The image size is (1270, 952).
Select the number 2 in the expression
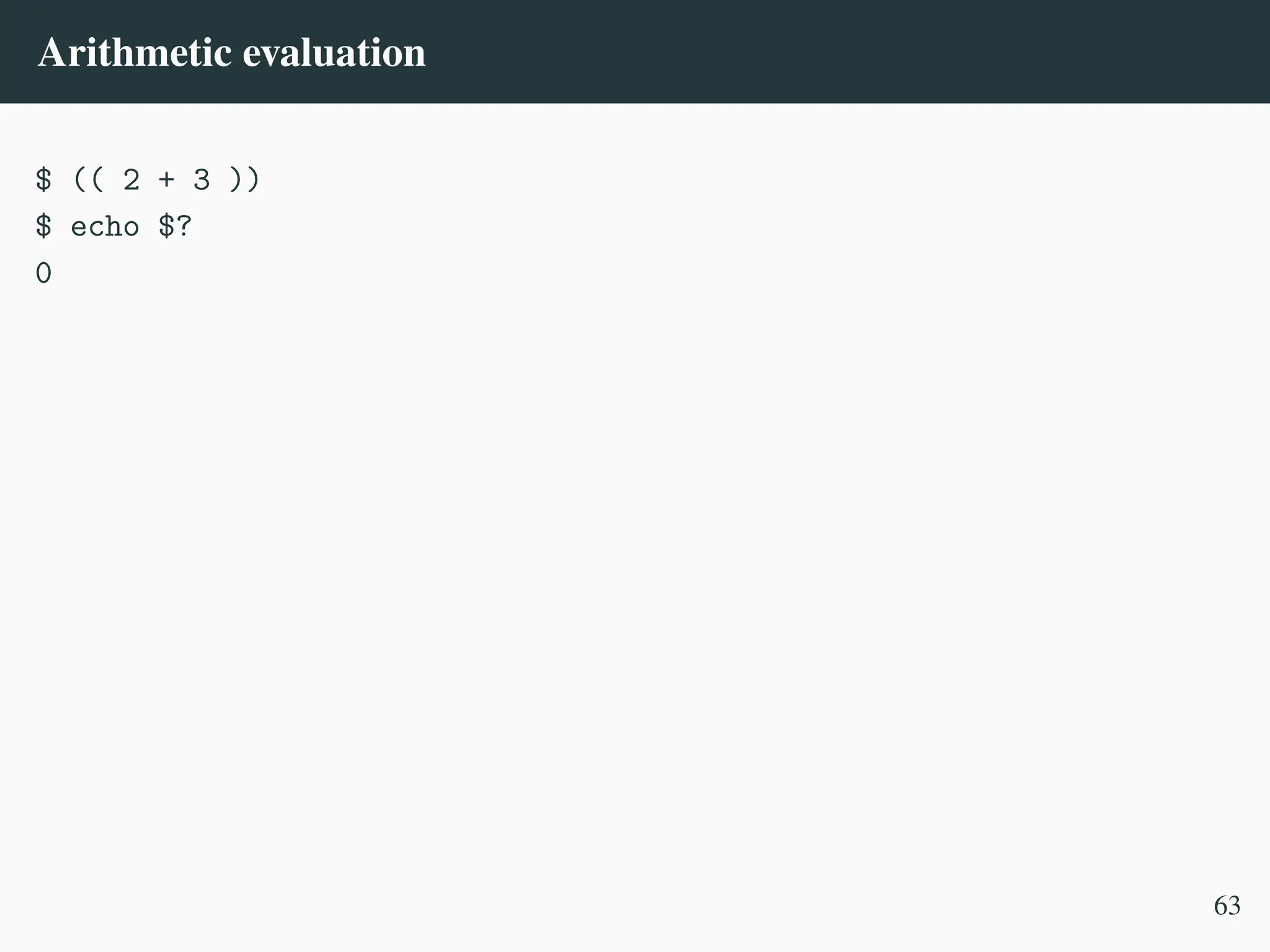[x=131, y=180]
